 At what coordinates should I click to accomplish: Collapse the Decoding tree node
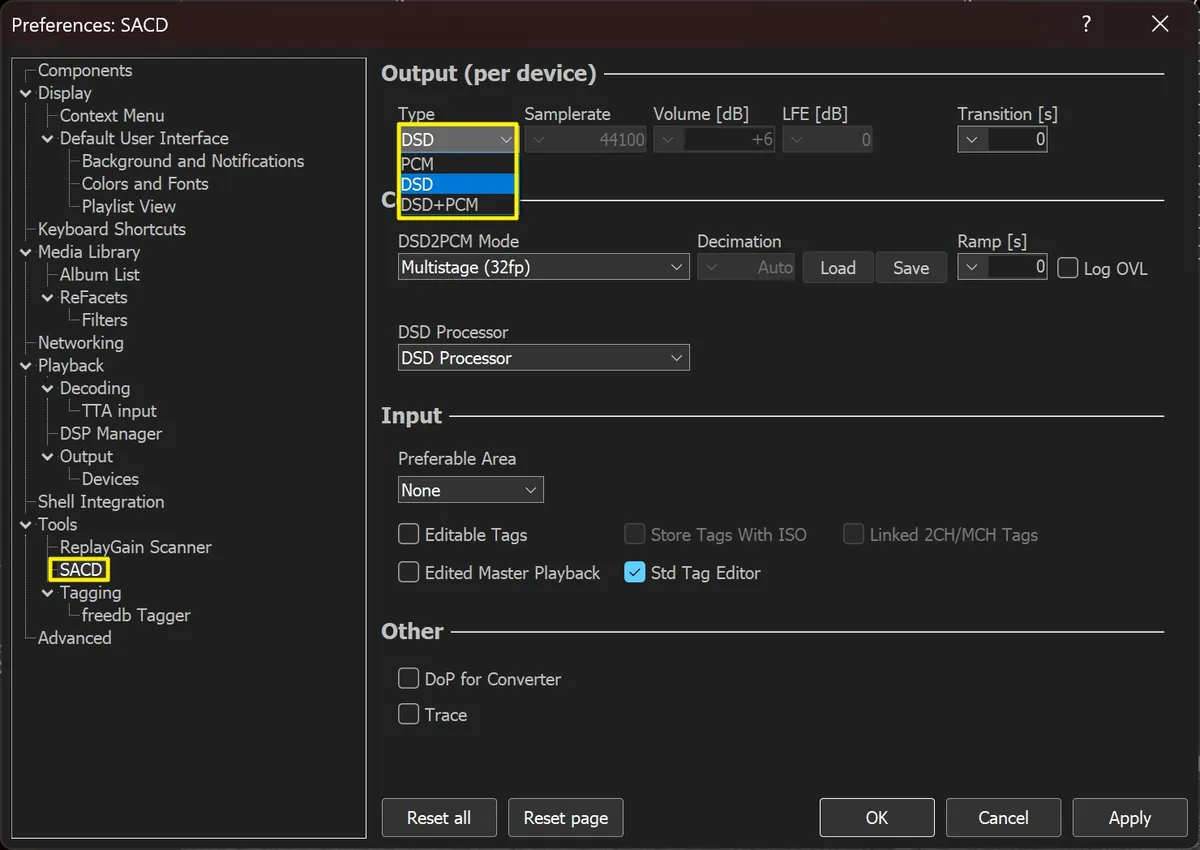tap(48, 388)
